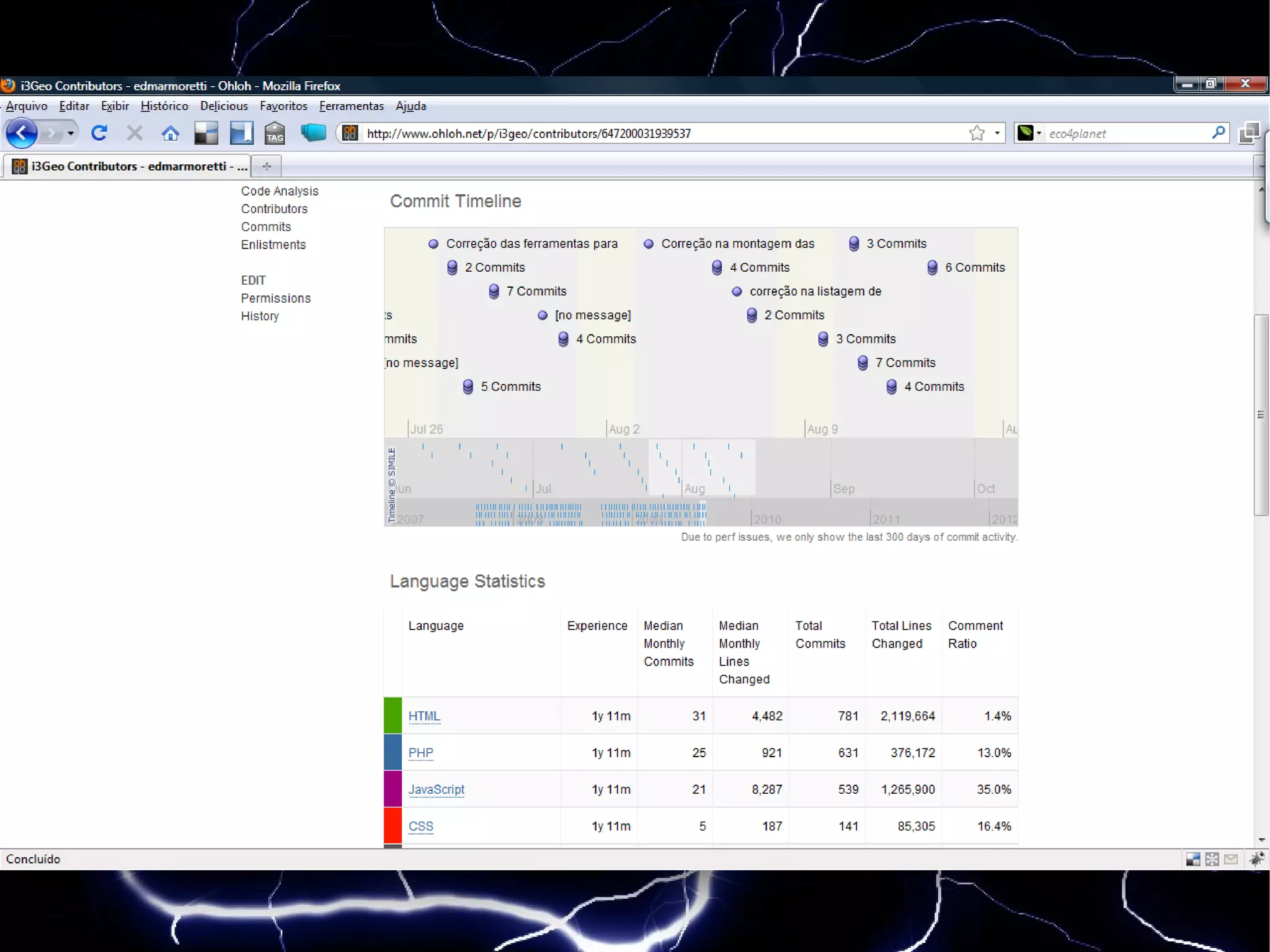The image size is (1270, 952).
Task: Open the PHP language link
Action: (420, 752)
